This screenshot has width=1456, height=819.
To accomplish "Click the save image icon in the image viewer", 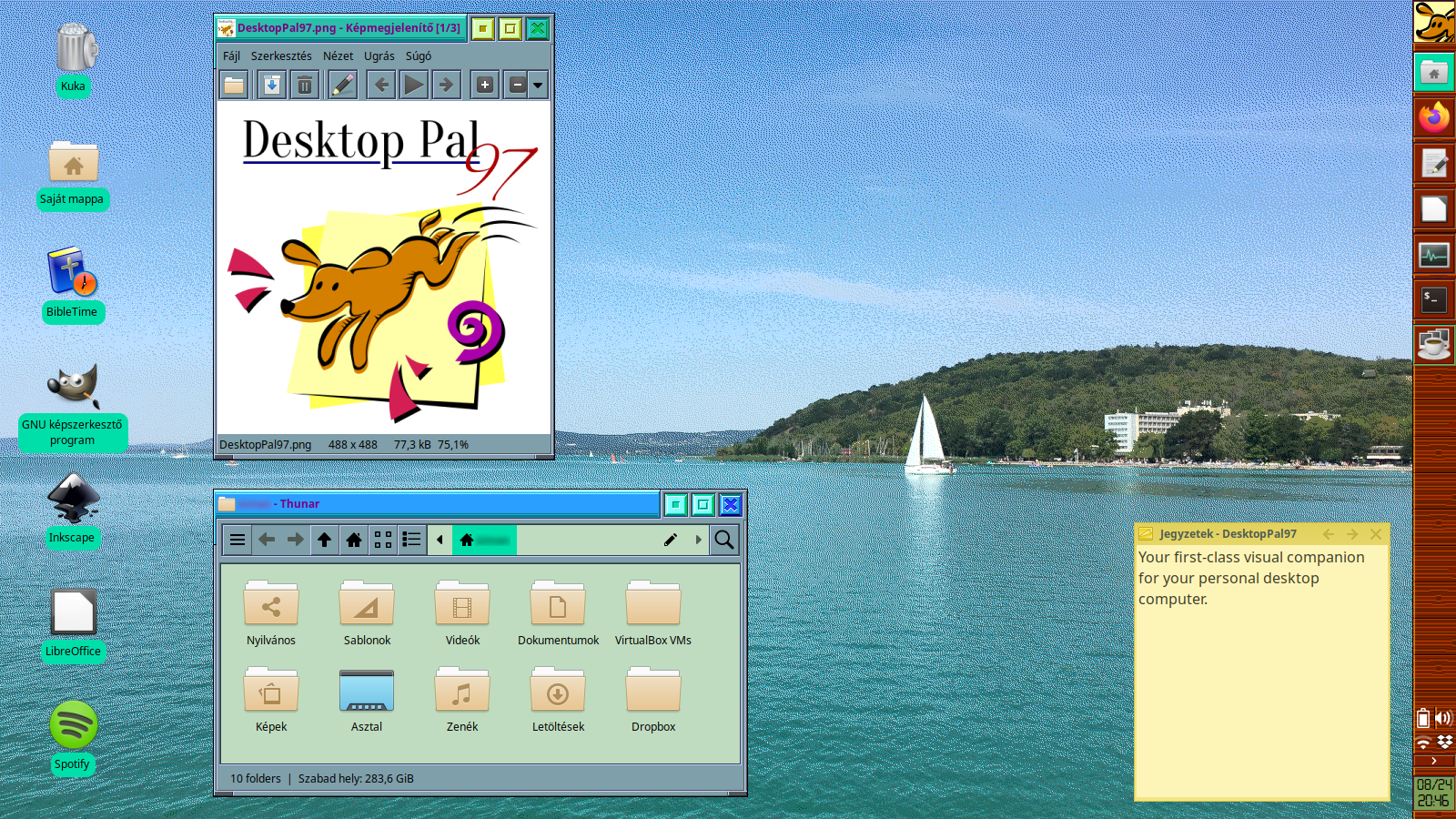I will coord(271,86).
